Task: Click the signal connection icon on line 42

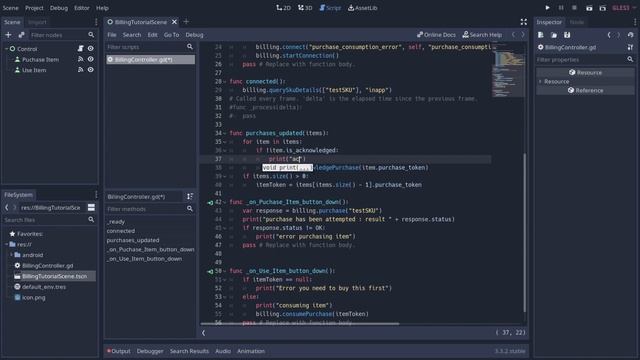Action: [210, 202]
